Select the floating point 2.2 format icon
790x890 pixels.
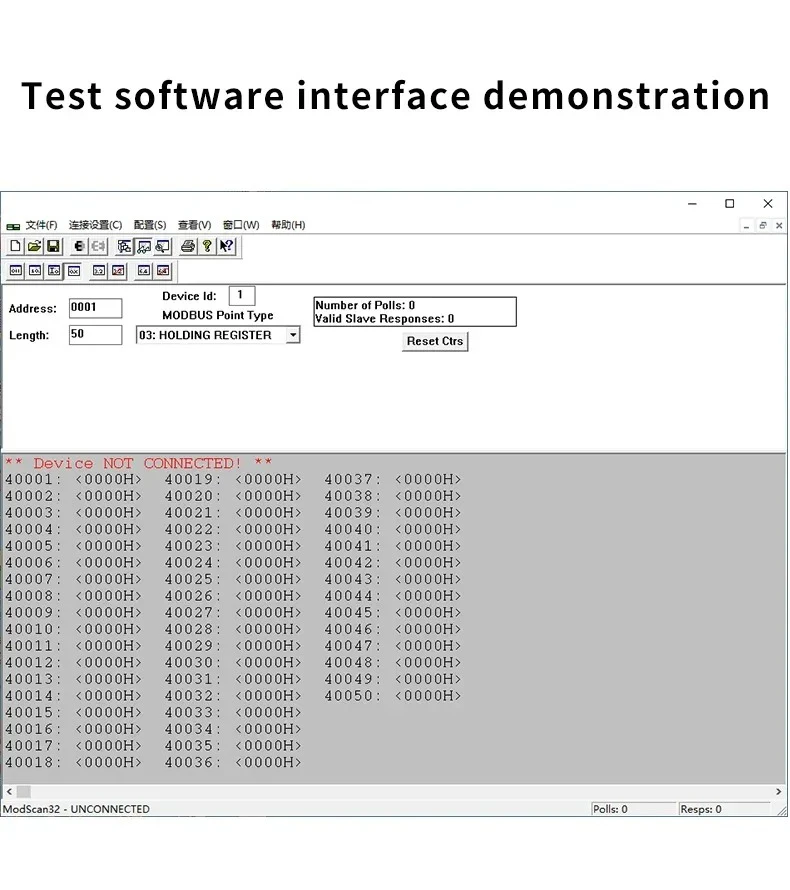[99, 271]
